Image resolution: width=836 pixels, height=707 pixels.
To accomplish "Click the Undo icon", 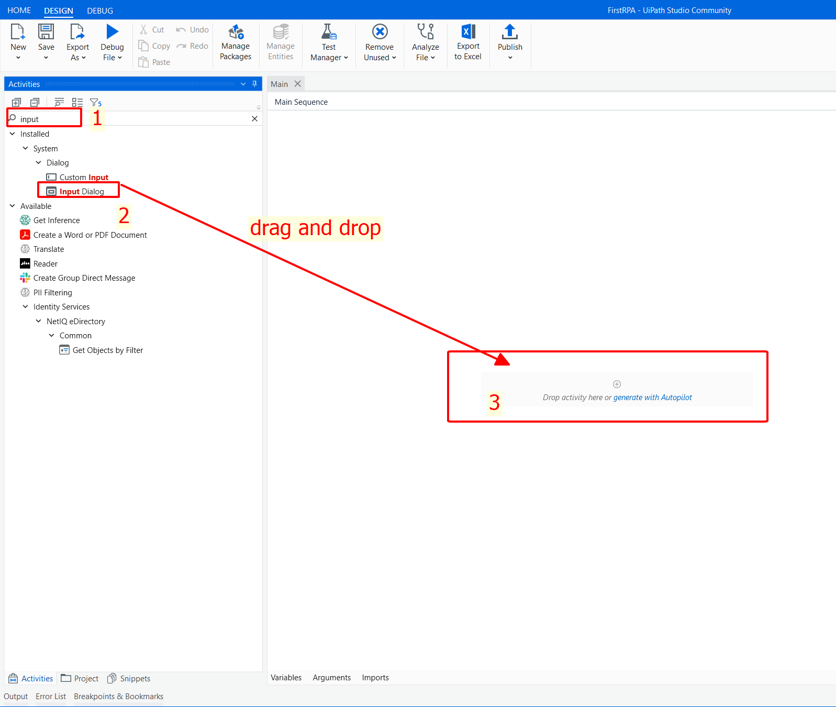I will click(181, 30).
